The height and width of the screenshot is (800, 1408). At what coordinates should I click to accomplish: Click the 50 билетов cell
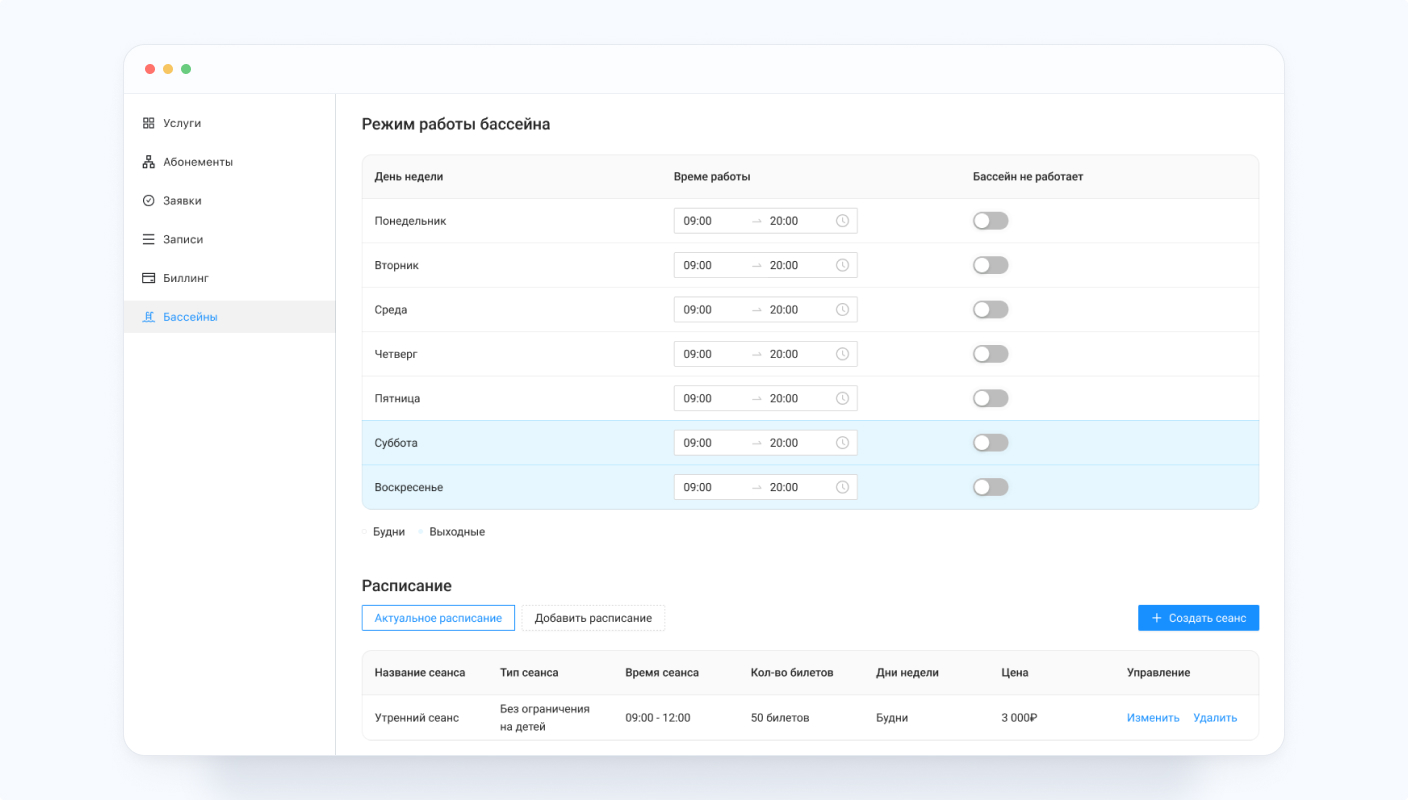click(780, 718)
